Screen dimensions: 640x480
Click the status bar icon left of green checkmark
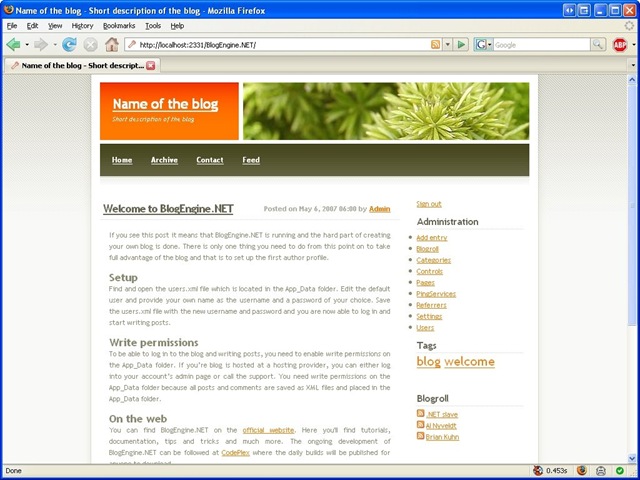coord(601,471)
